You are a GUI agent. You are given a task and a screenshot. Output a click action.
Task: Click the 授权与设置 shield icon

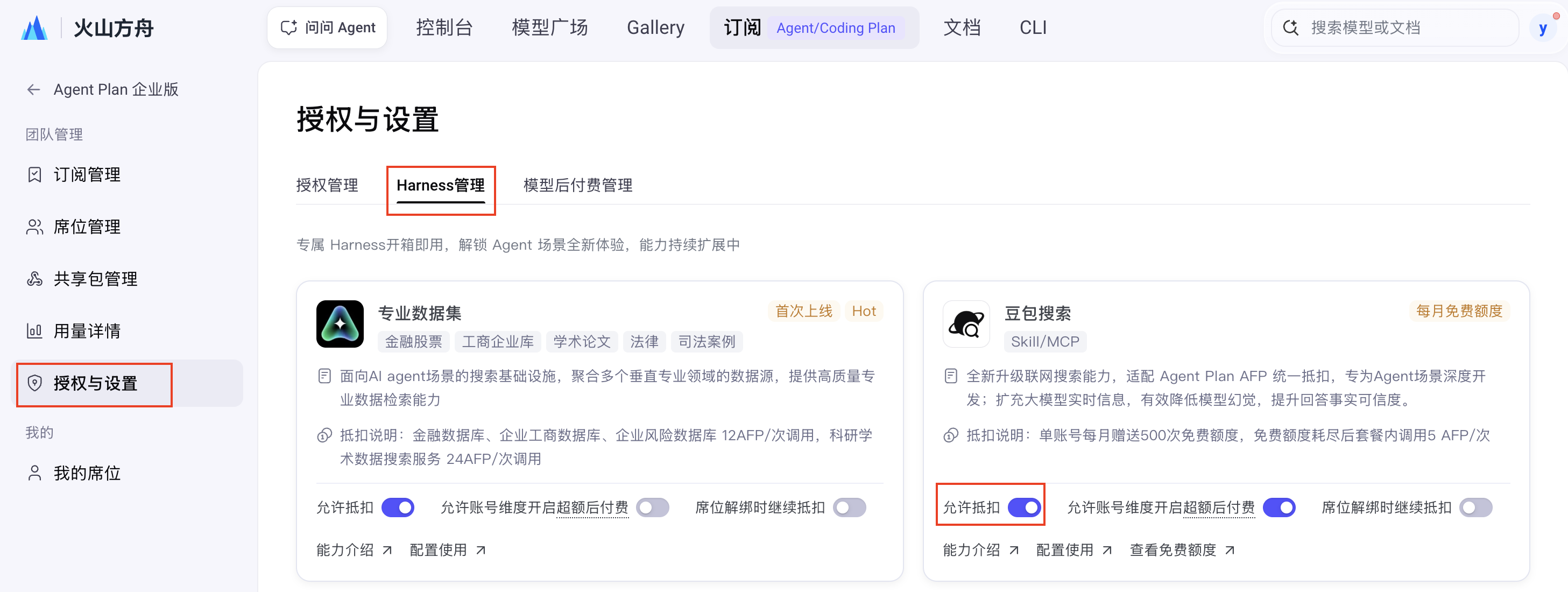pyautogui.click(x=34, y=383)
